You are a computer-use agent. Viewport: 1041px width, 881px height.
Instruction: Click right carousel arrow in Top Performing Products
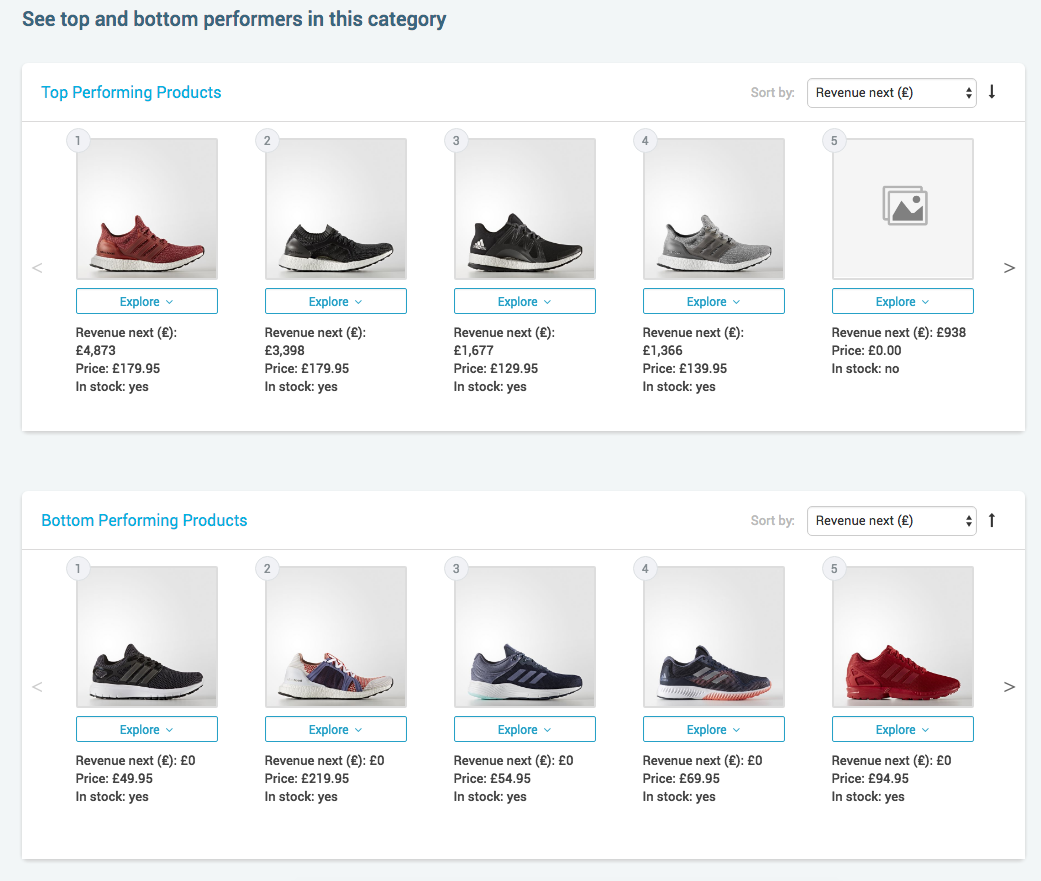(1009, 268)
